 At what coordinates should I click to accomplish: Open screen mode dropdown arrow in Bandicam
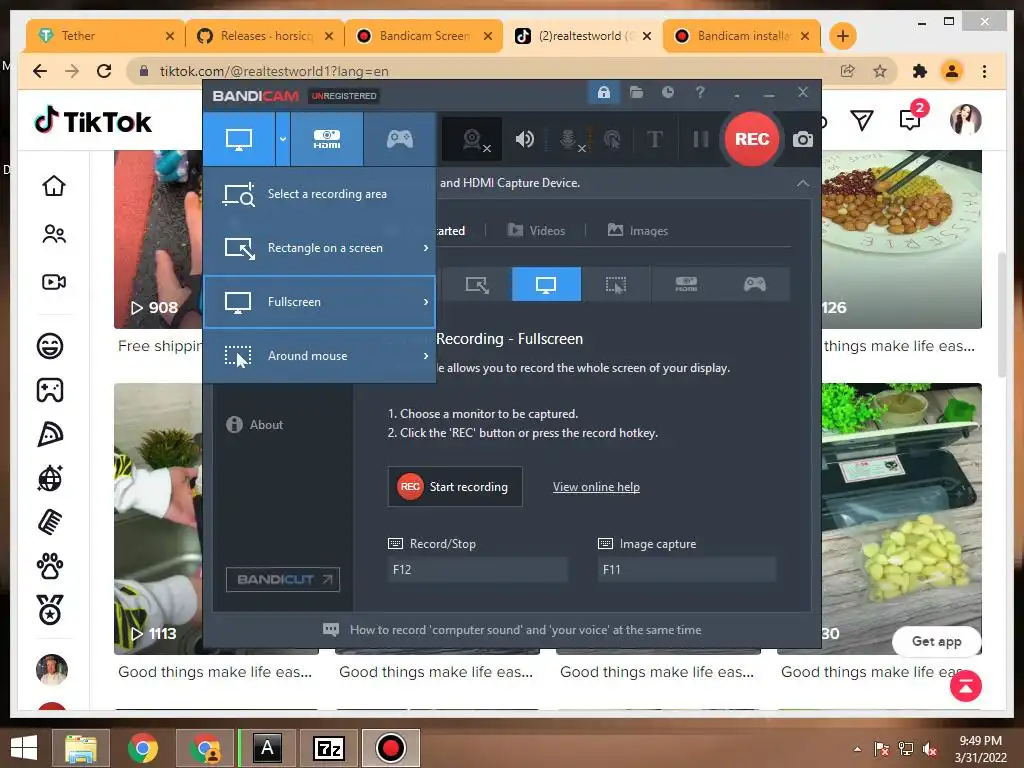[283, 139]
